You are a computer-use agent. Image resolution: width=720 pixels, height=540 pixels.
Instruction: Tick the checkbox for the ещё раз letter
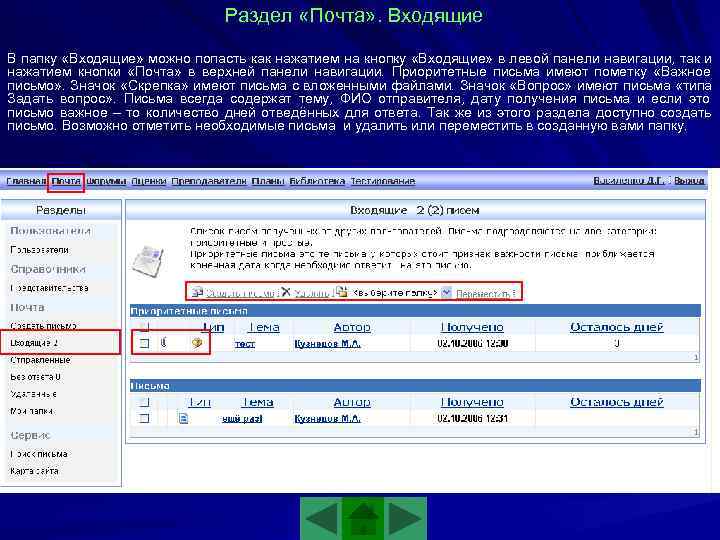point(144,418)
